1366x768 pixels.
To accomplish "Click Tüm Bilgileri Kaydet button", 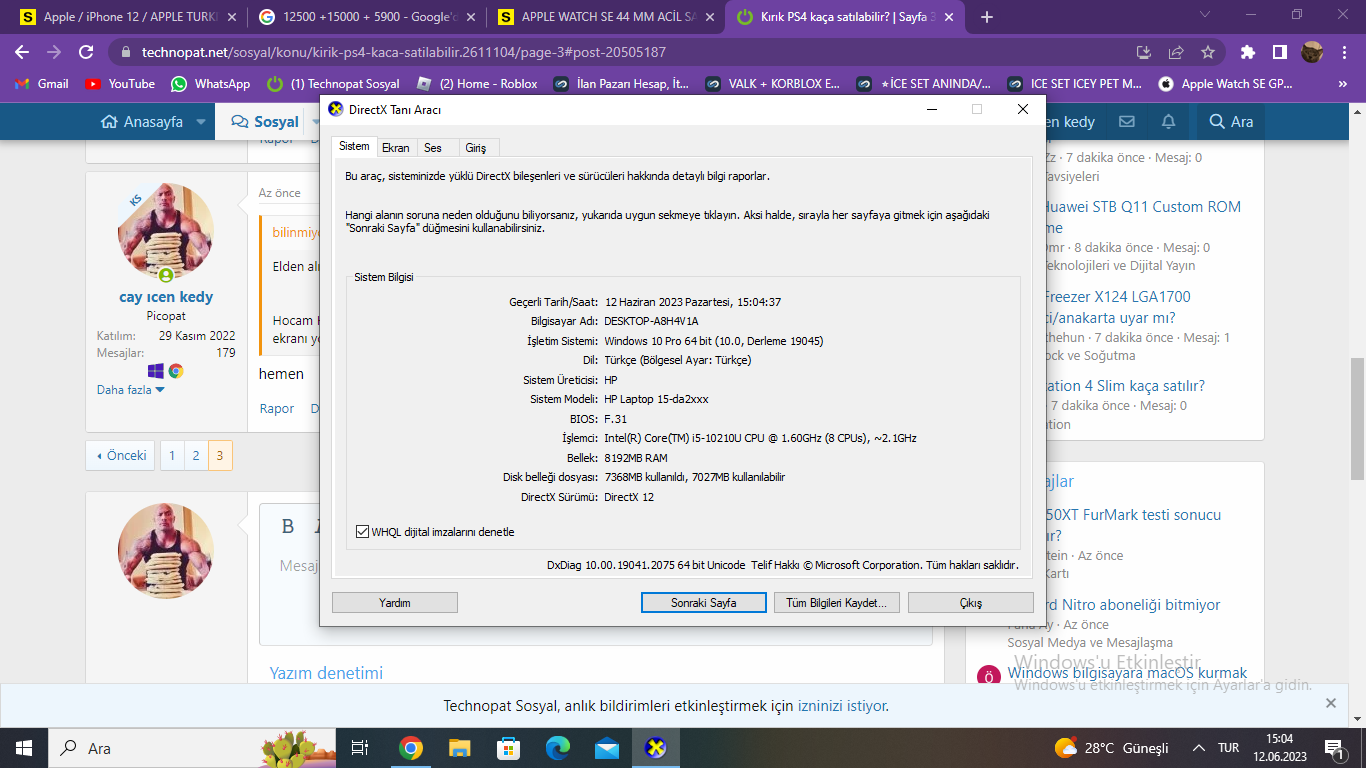I will pyautogui.click(x=837, y=603).
